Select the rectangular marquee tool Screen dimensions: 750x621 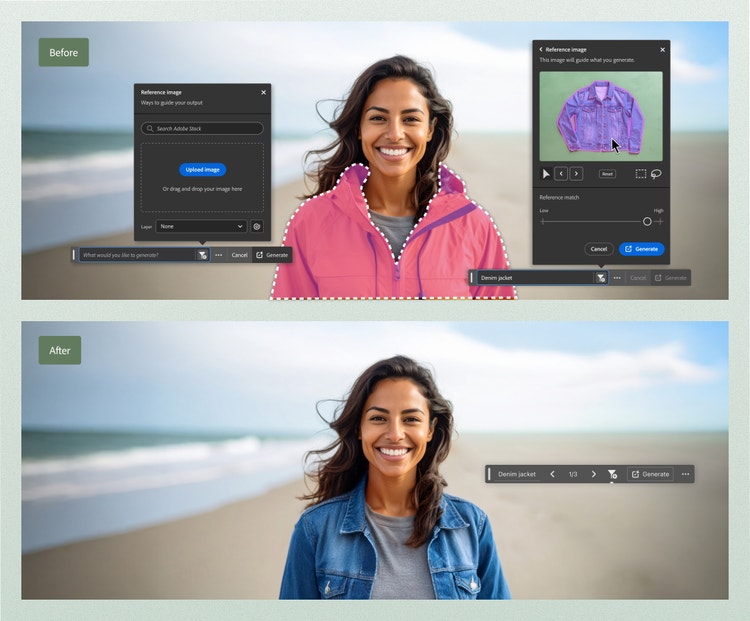click(x=640, y=174)
